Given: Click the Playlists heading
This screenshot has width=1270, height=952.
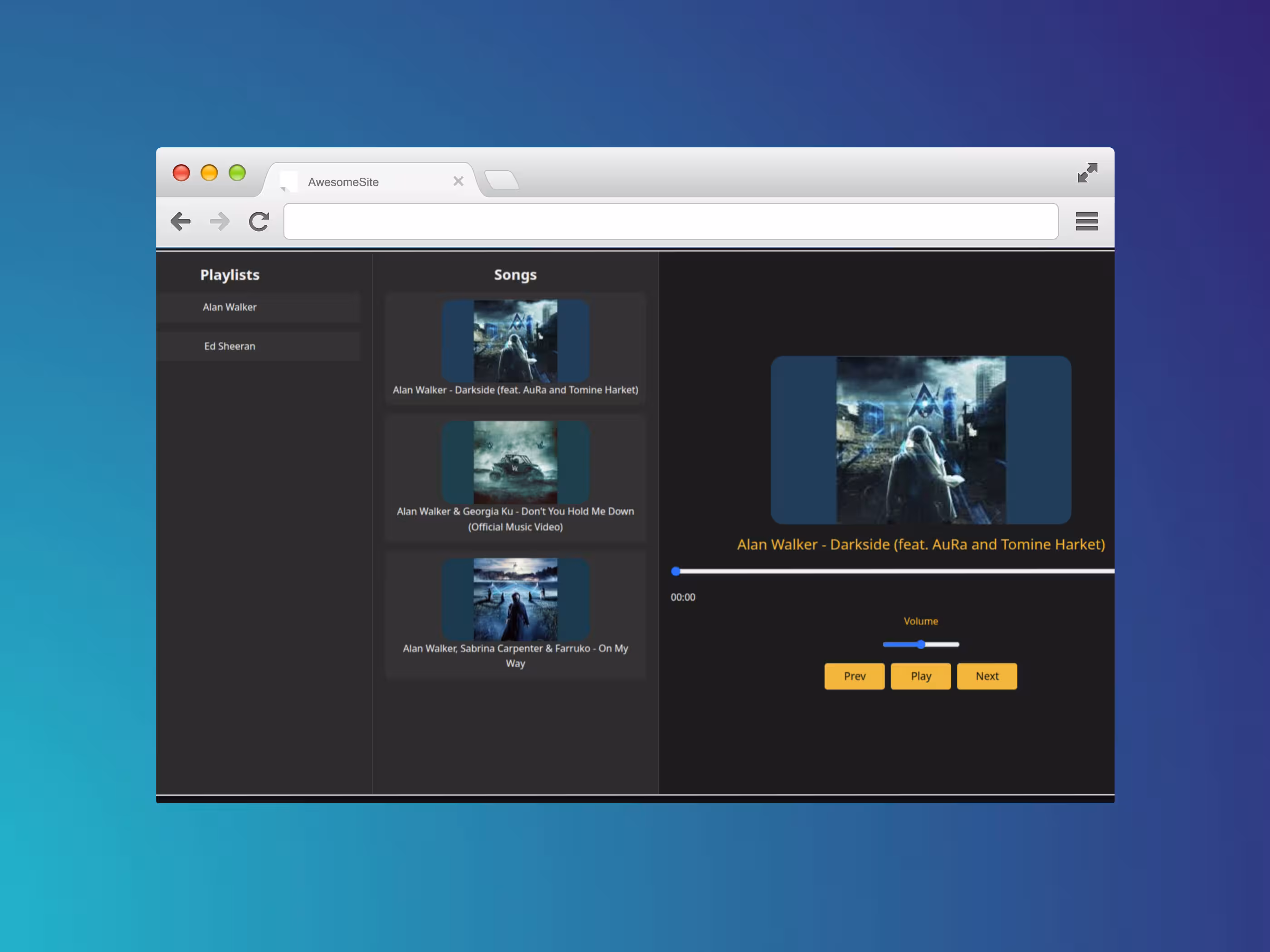Looking at the screenshot, I should [x=230, y=275].
